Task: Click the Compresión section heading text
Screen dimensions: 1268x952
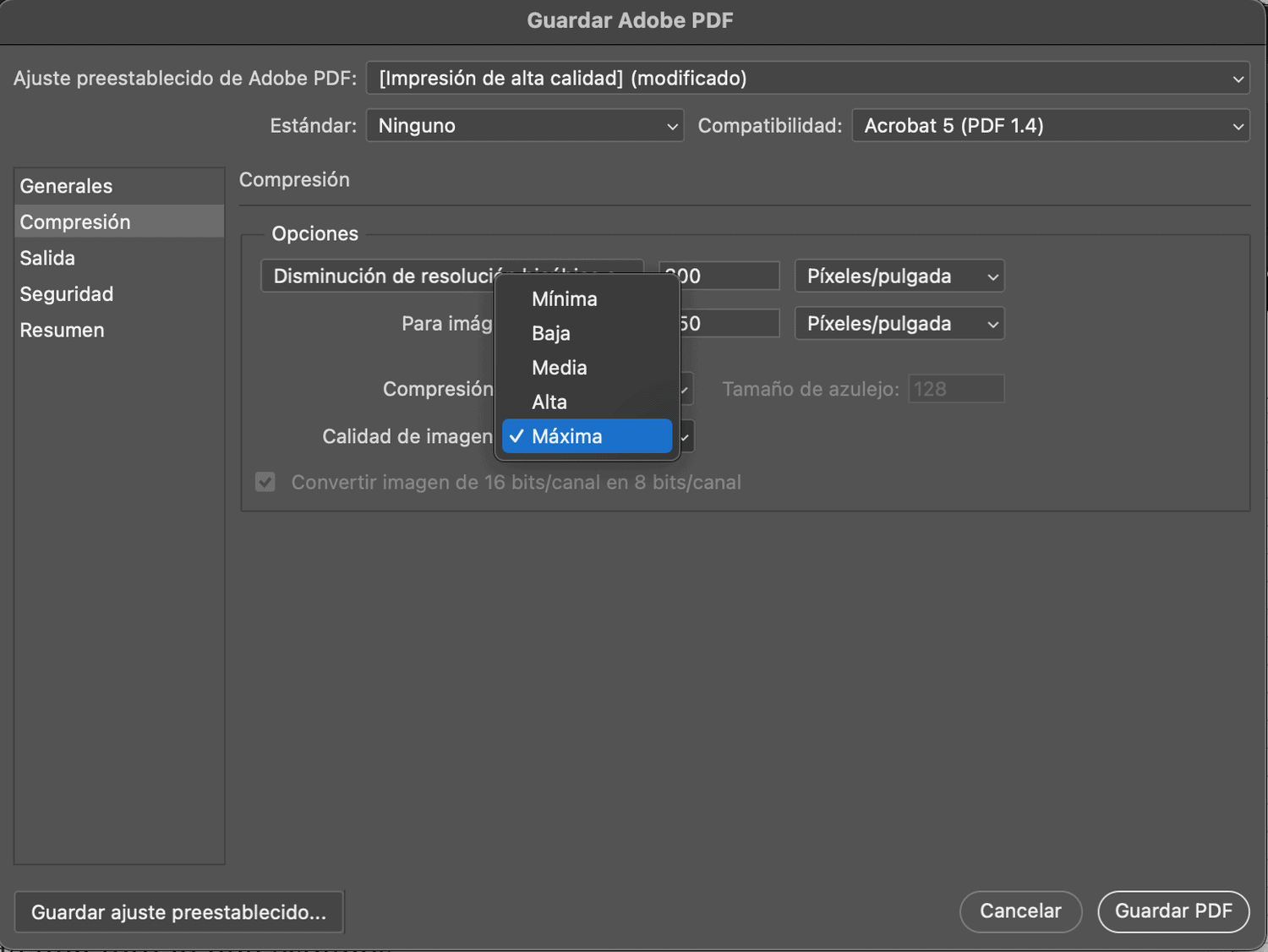Action: [x=294, y=180]
